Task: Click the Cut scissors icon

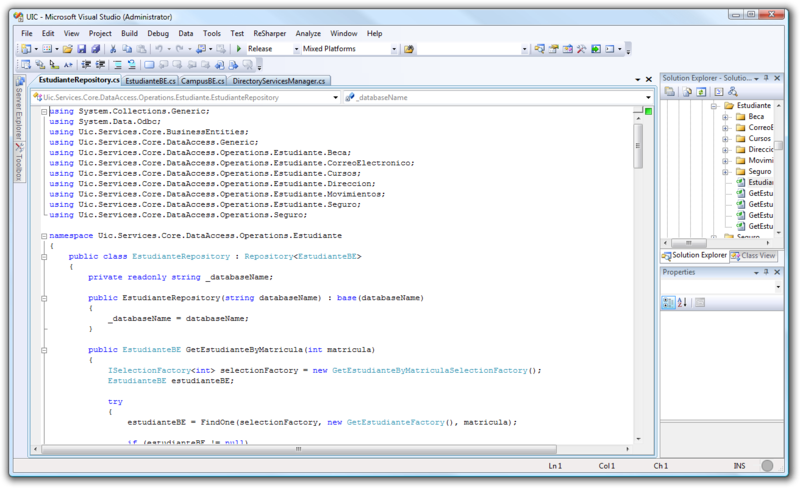Action: [113, 48]
